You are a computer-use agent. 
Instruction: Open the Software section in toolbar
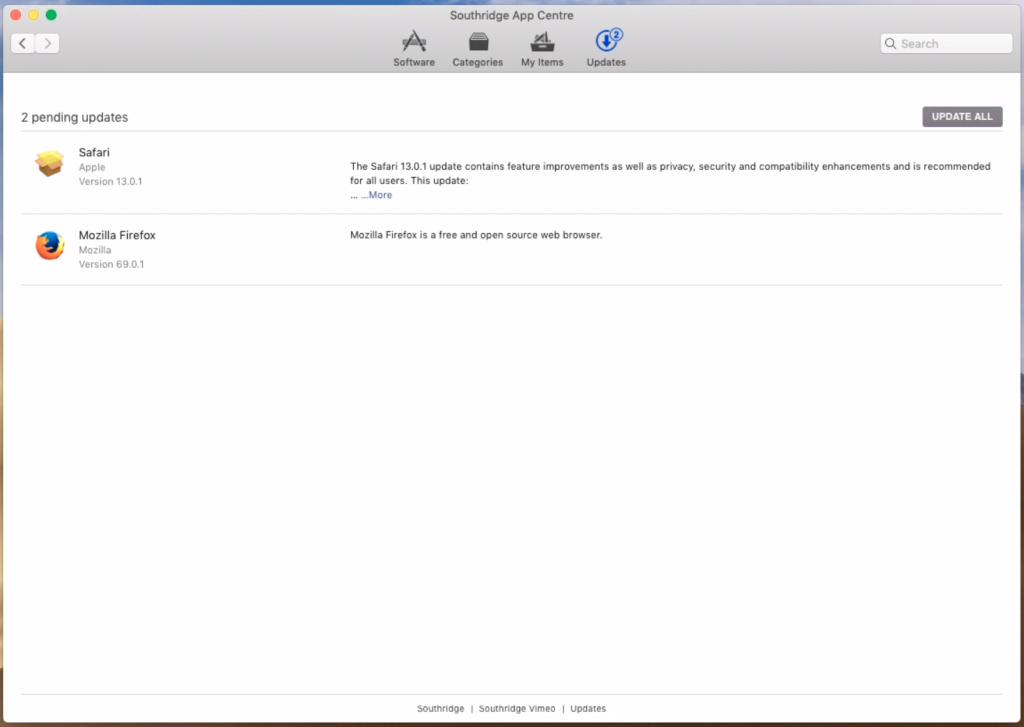coord(413,48)
